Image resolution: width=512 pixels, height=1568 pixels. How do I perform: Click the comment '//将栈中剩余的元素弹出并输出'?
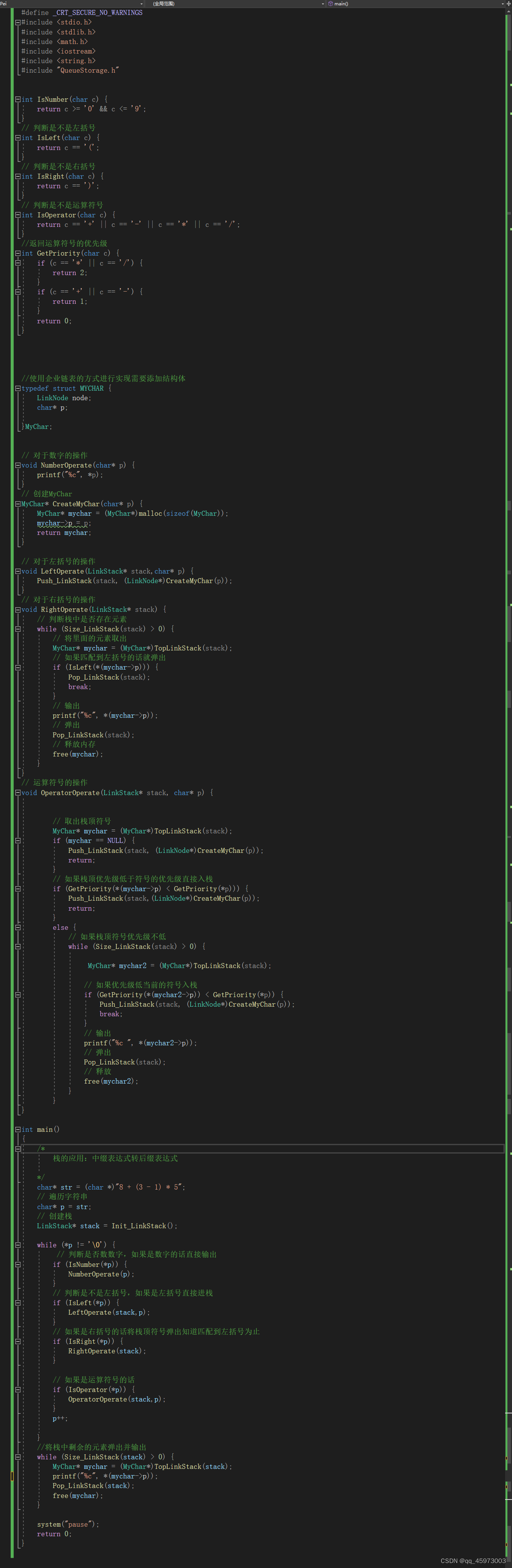tap(91, 1447)
